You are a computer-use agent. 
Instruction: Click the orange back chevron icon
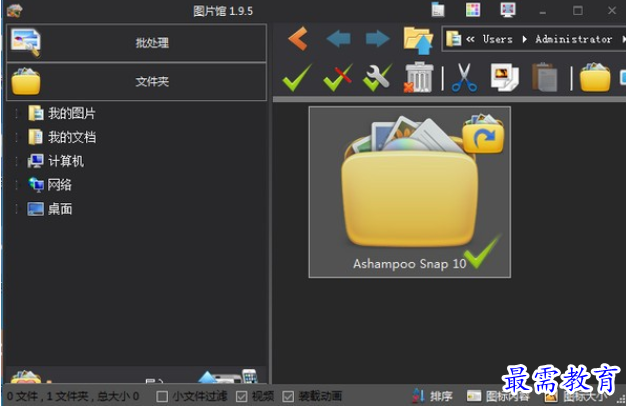click(x=298, y=39)
